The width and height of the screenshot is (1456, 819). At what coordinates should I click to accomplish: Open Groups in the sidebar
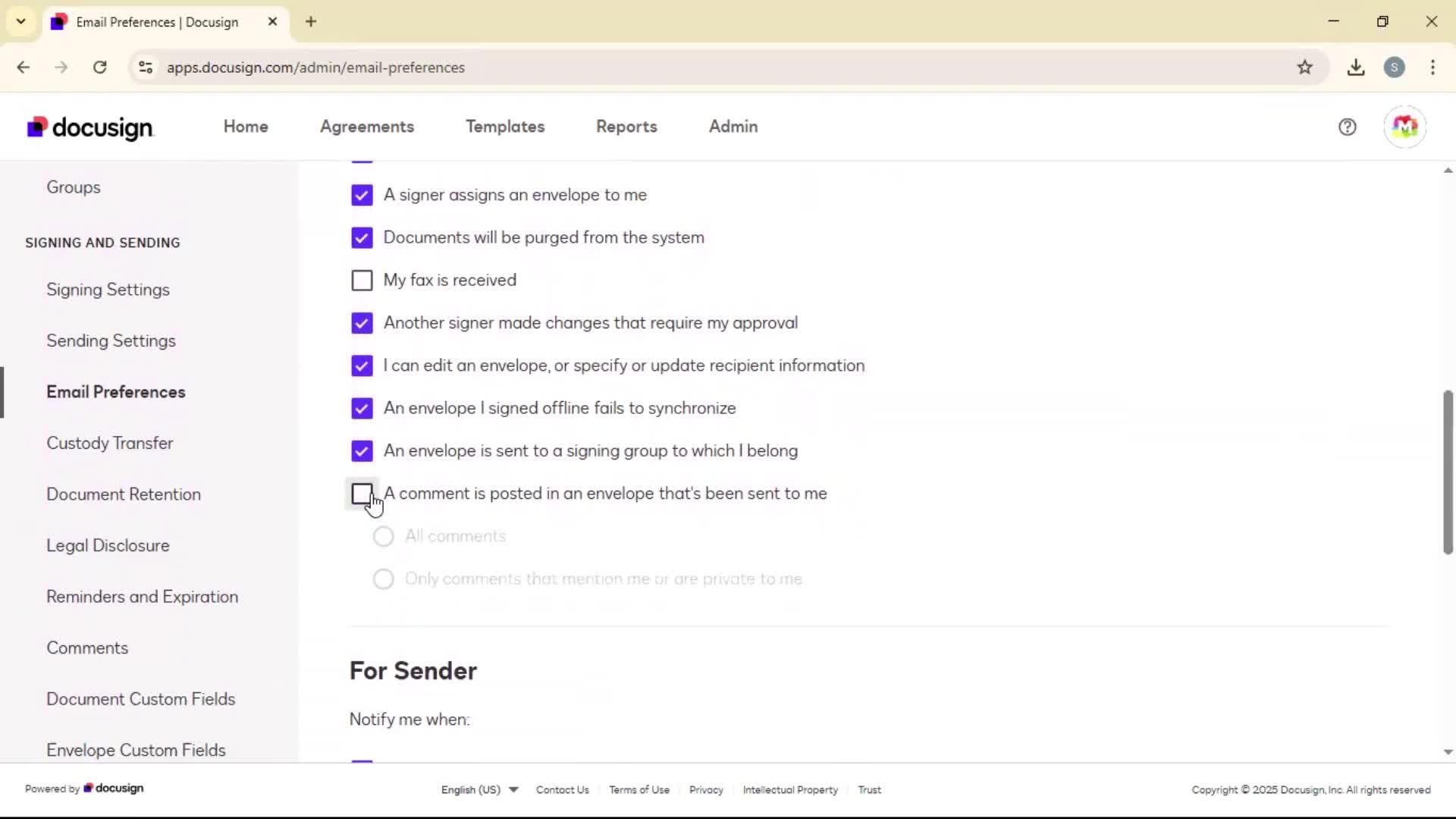click(x=74, y=187)
